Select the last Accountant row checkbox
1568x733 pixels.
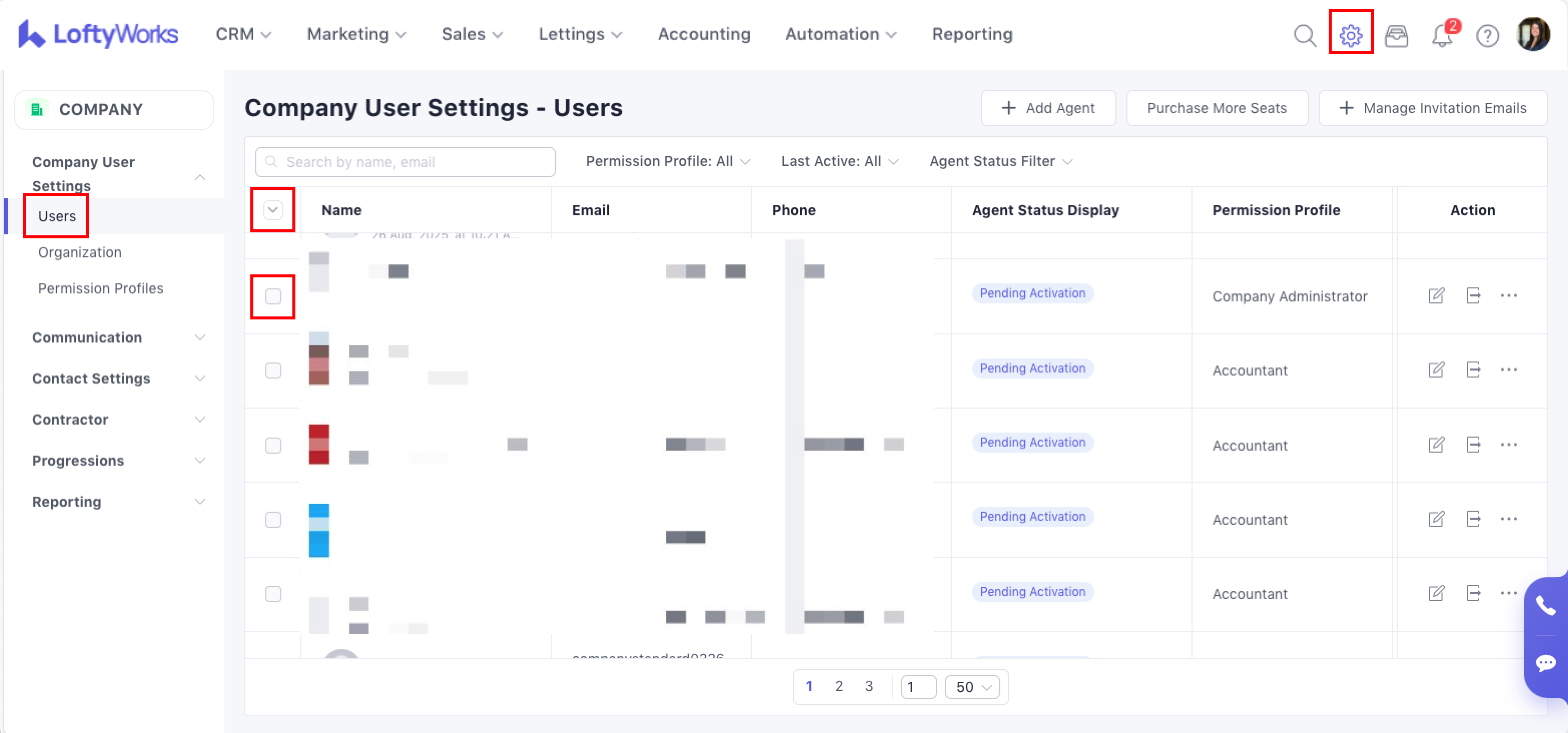(x=273, y=594)
